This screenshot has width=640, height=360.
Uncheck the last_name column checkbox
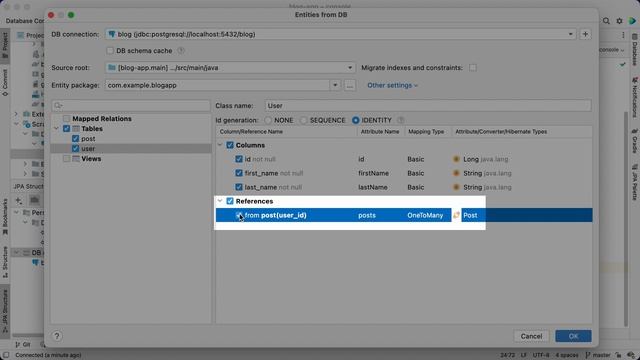pyautogui.click(x=239, y=187)
